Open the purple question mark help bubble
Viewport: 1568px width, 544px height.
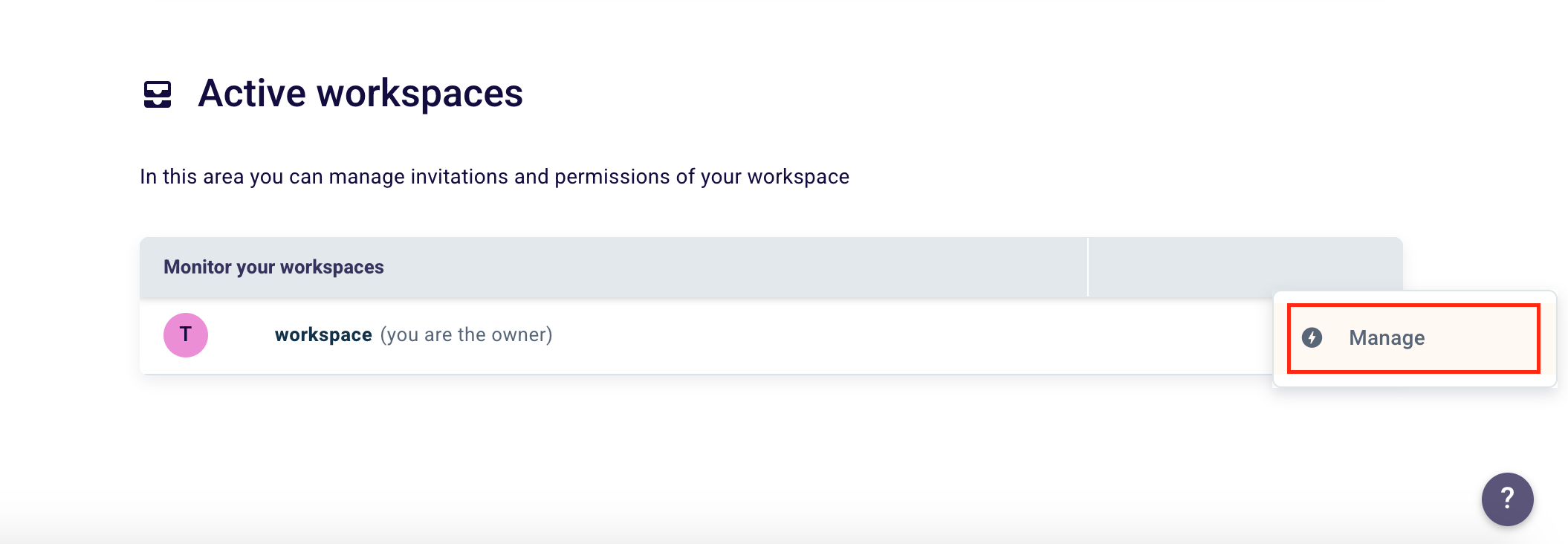(1509, 499)
